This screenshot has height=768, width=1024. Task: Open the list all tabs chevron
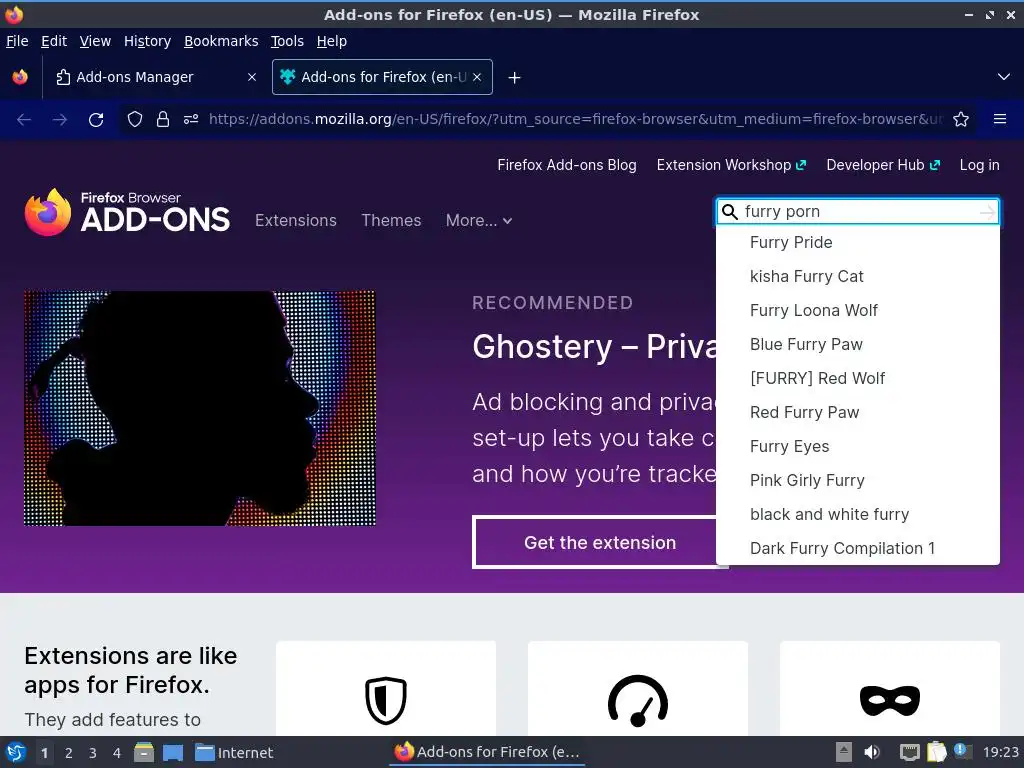1003,77
